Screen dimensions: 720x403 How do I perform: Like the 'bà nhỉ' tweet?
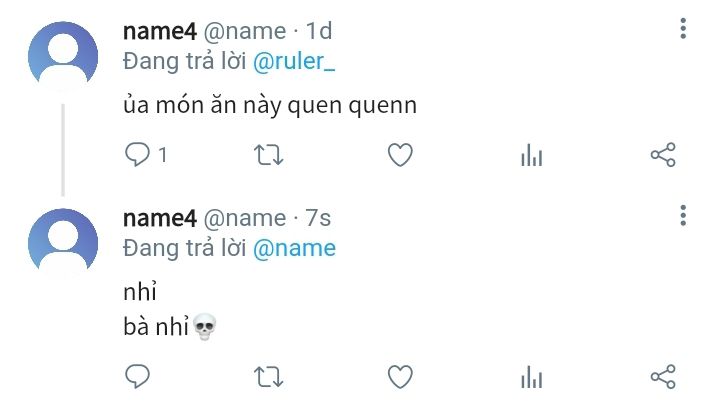coord(400,376)
